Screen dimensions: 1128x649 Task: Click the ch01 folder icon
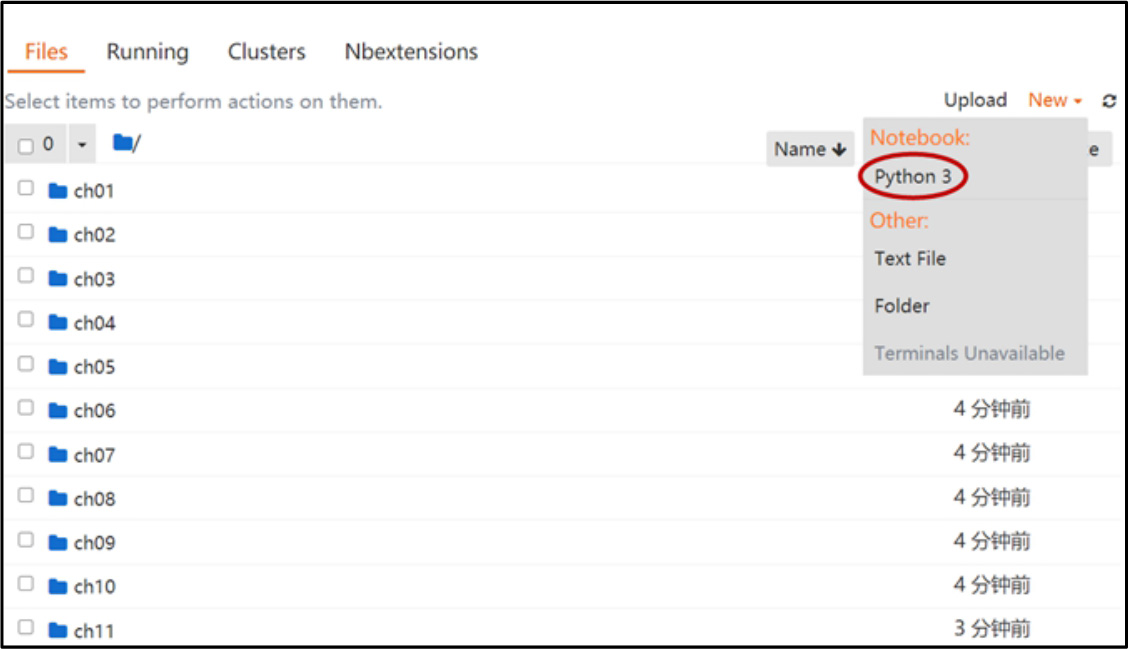coord(58,191)
